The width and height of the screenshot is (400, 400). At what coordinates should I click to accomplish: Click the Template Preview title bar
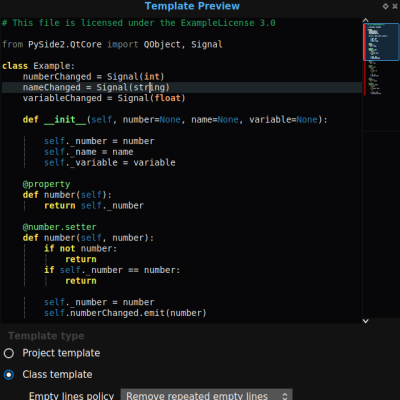coord(192,6)
